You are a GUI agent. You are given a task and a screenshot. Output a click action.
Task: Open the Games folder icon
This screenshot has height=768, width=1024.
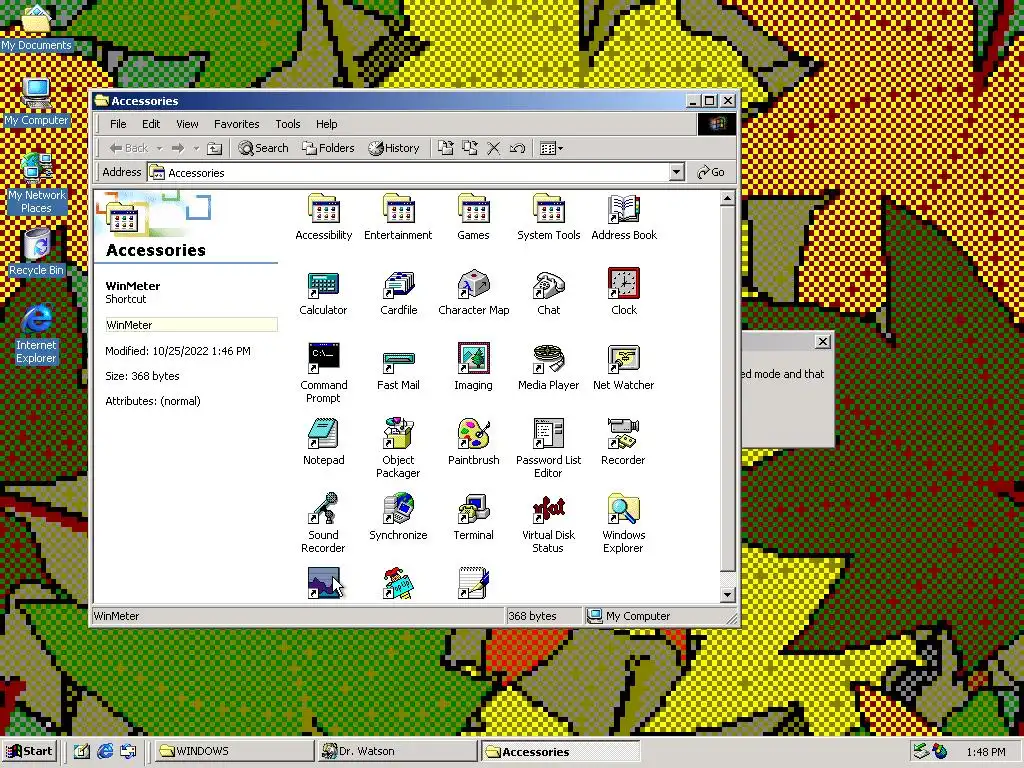[x=473, y=209]
